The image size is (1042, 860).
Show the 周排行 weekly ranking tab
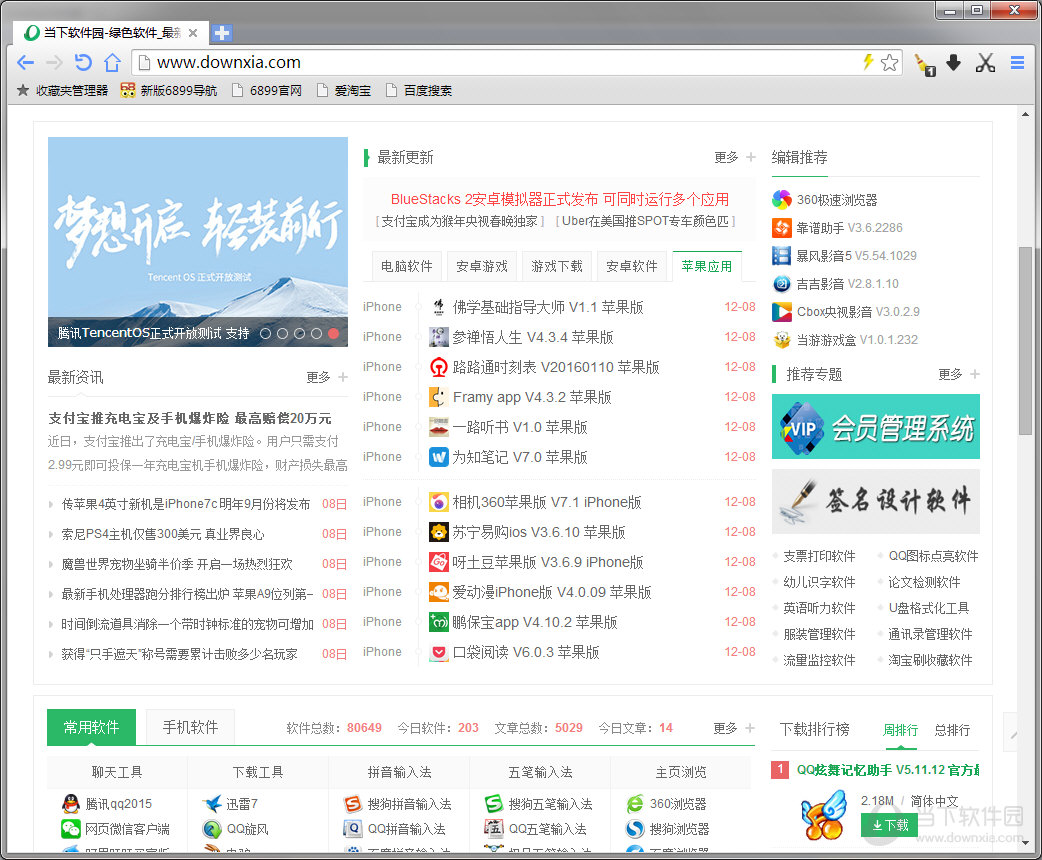pos(900,730)
